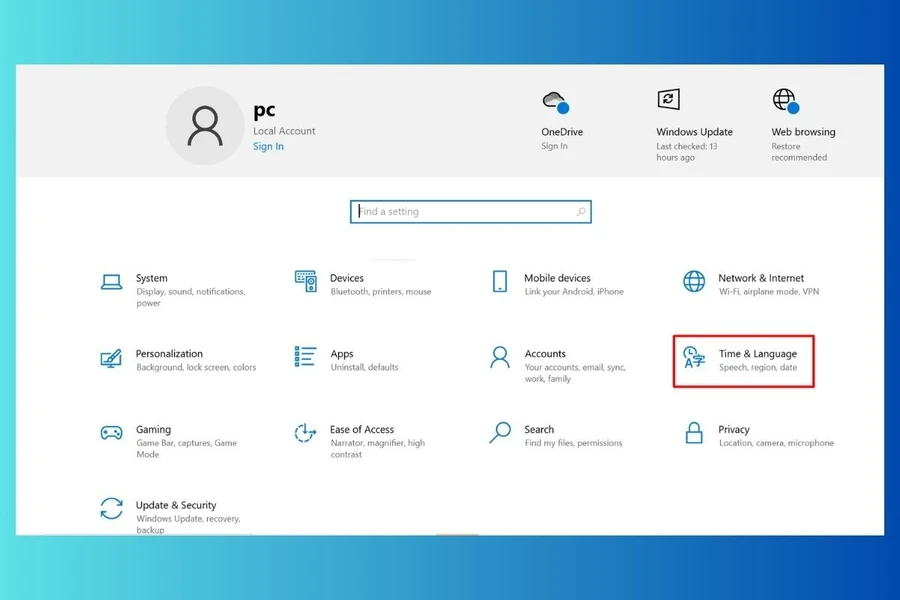Click the Accounts person icon
Screen dimensions: 900x600
500,357
